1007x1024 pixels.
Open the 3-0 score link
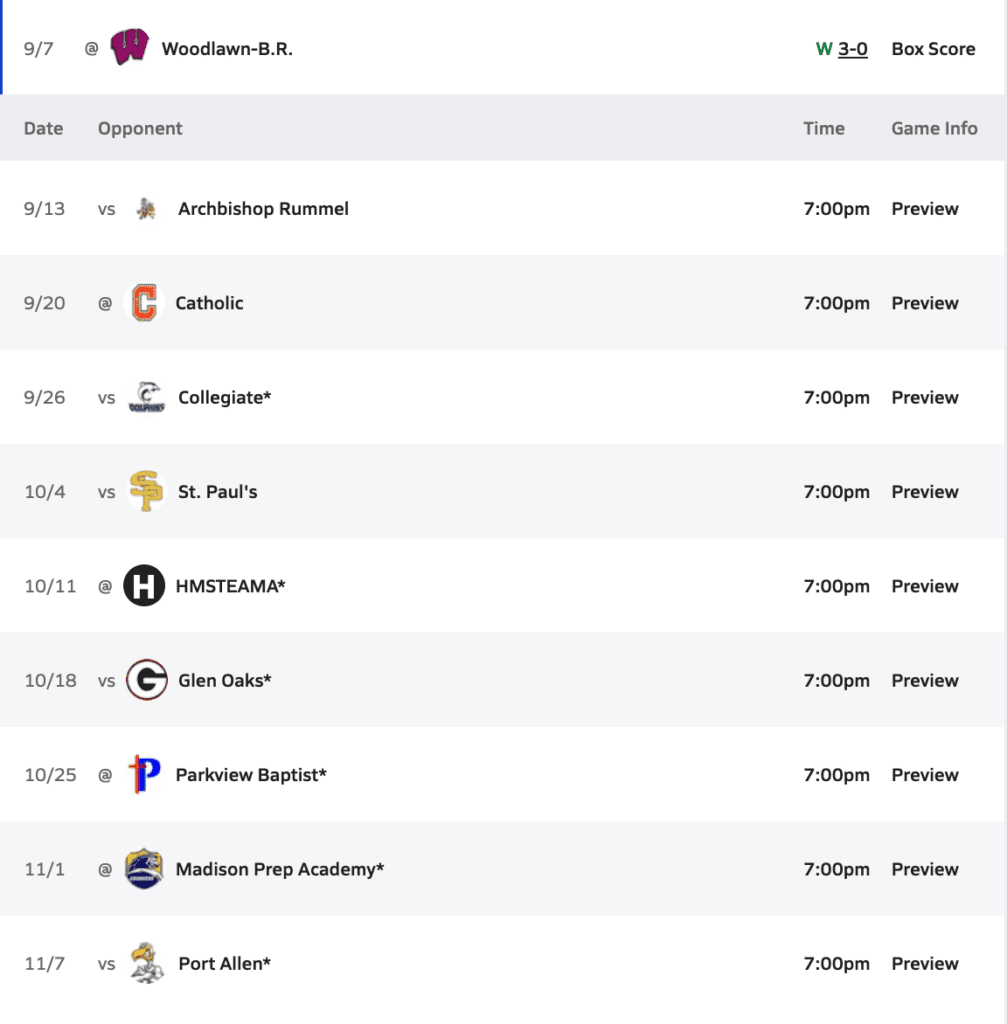tap(853, 48)
